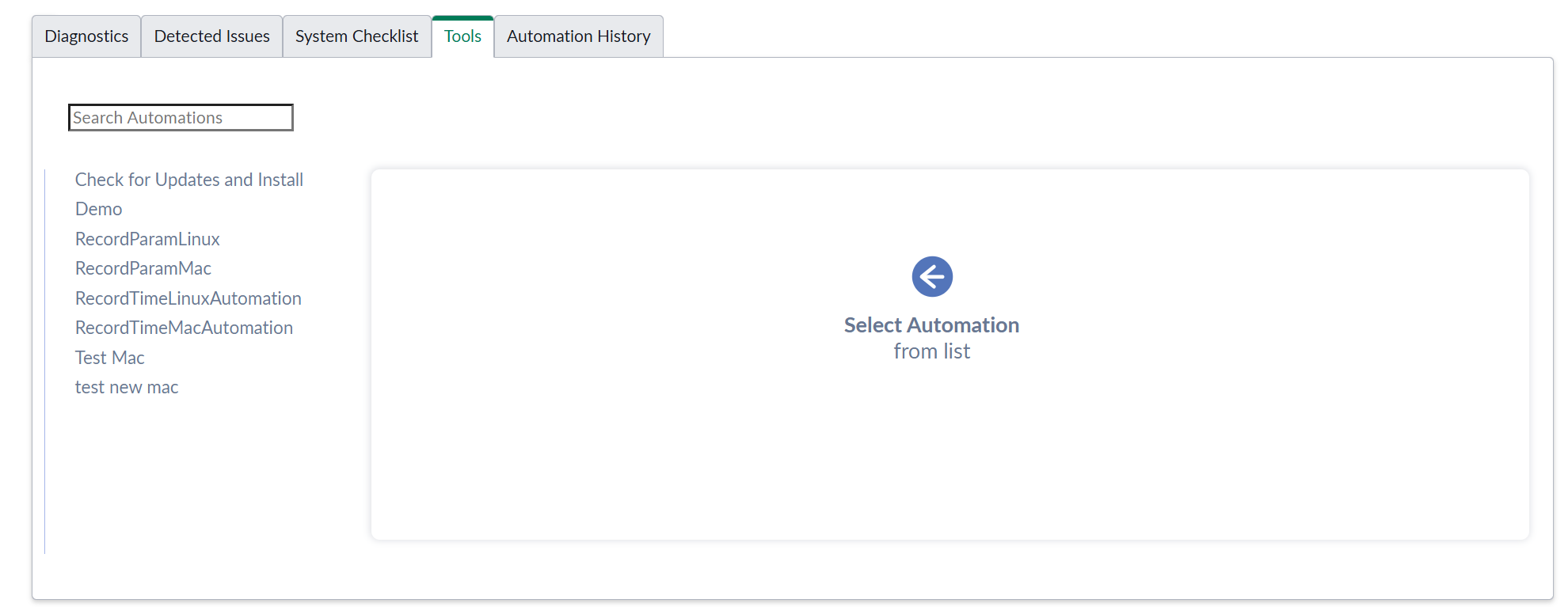Select the Tools tab
The image size is (1568, 607).
pos(462,36)
